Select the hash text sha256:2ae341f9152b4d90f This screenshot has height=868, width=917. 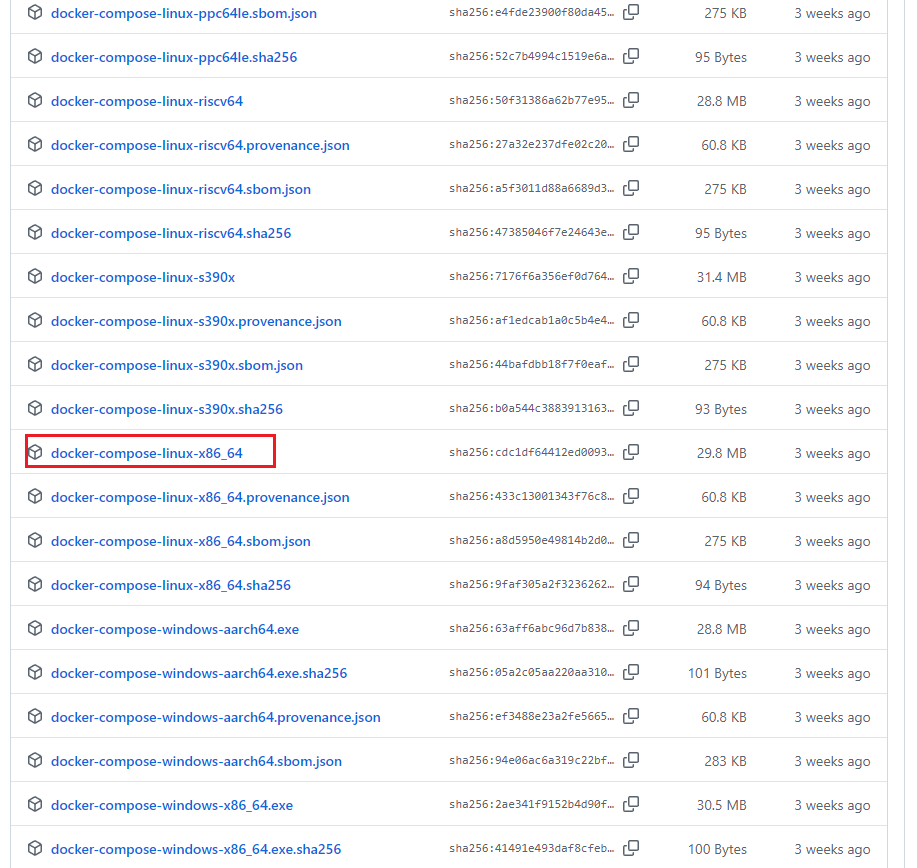tap(532, 804)
